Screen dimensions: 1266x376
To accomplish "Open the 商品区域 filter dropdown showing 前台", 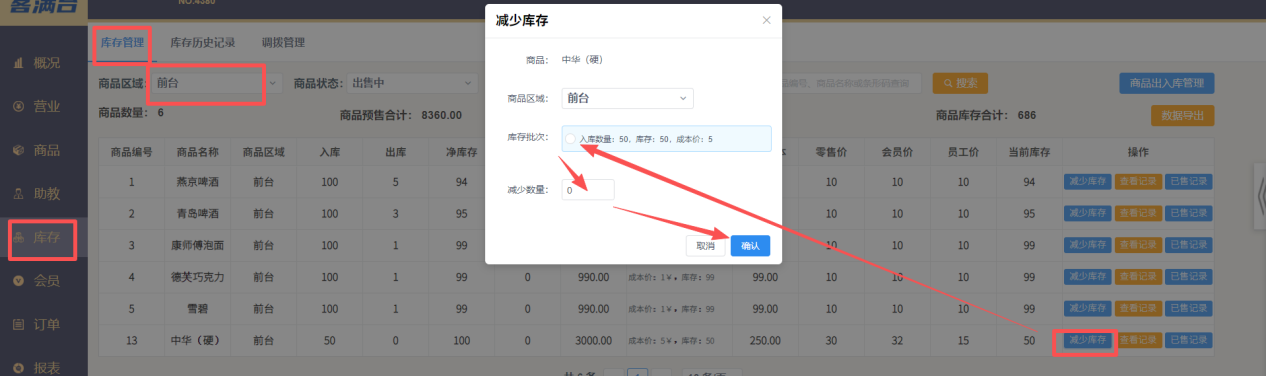I will (x=217, y=83).
